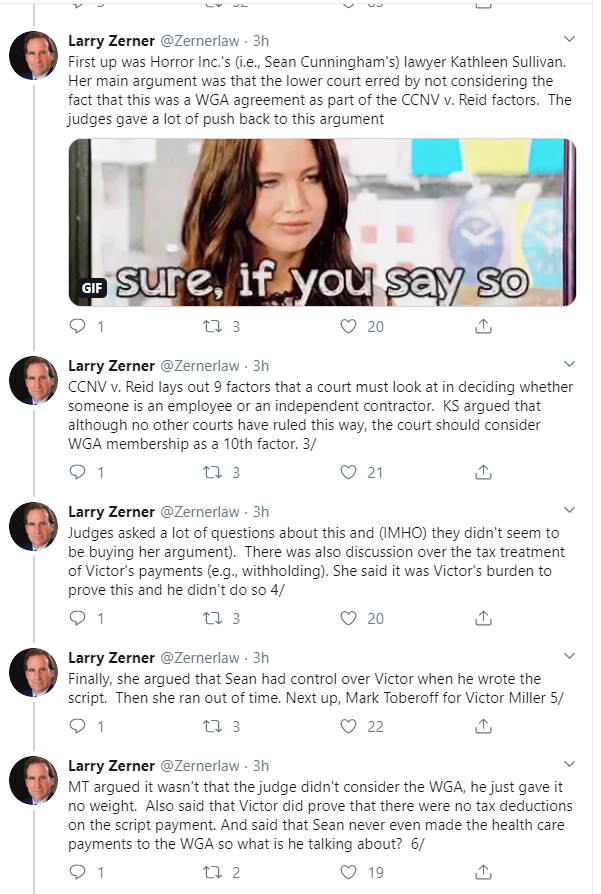
Task: Click the @Zernerlaw handle on the last tweet
Action: (200, 766)
